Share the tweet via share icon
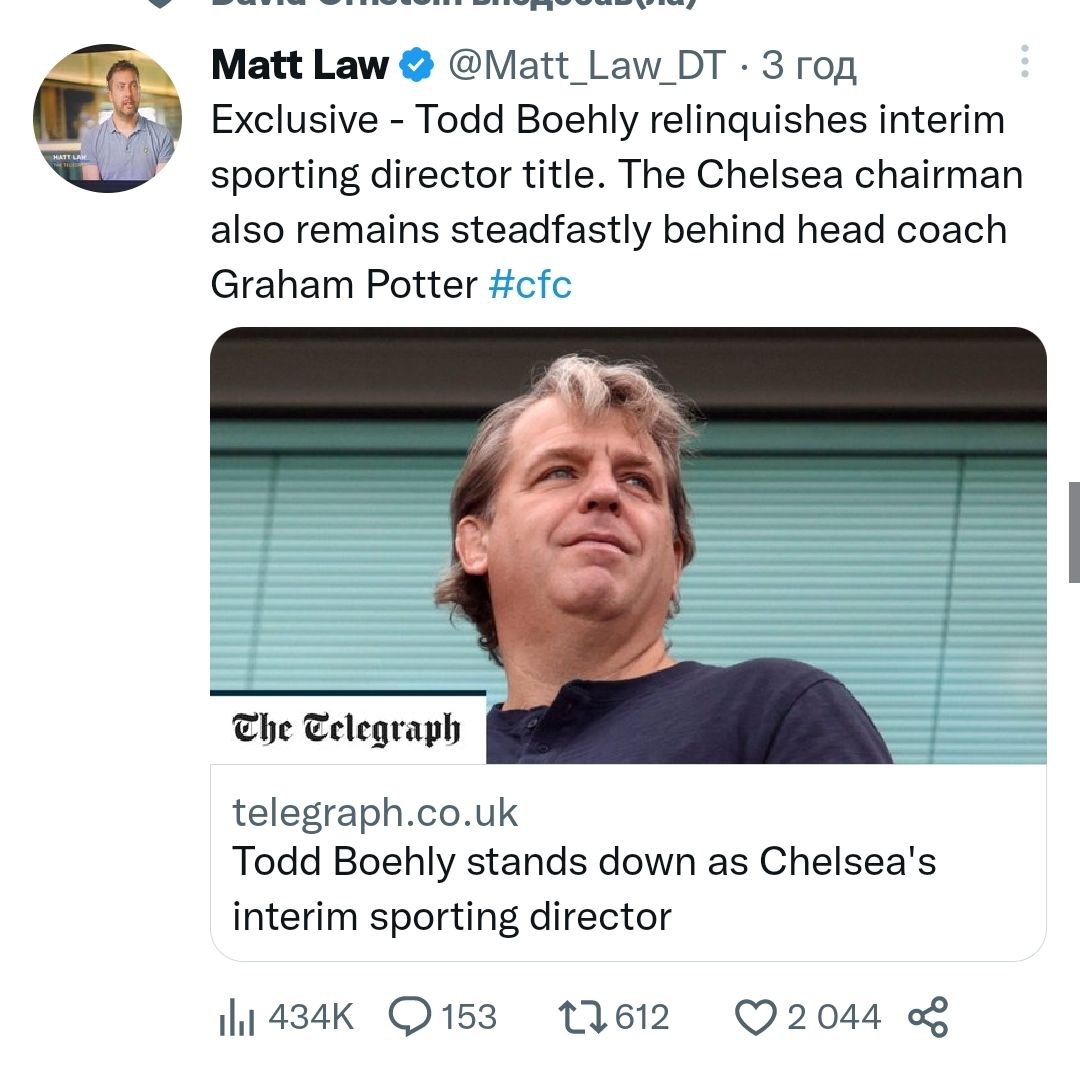 click(x=927, y=1017)
